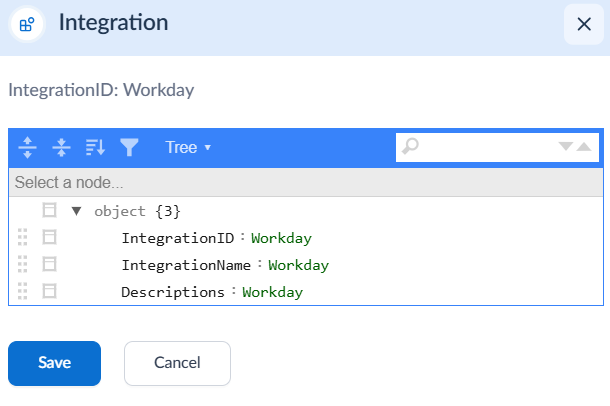This screenshot has width=610, height=406.
Task: Collapse the object {3} node
Action: 76,211
